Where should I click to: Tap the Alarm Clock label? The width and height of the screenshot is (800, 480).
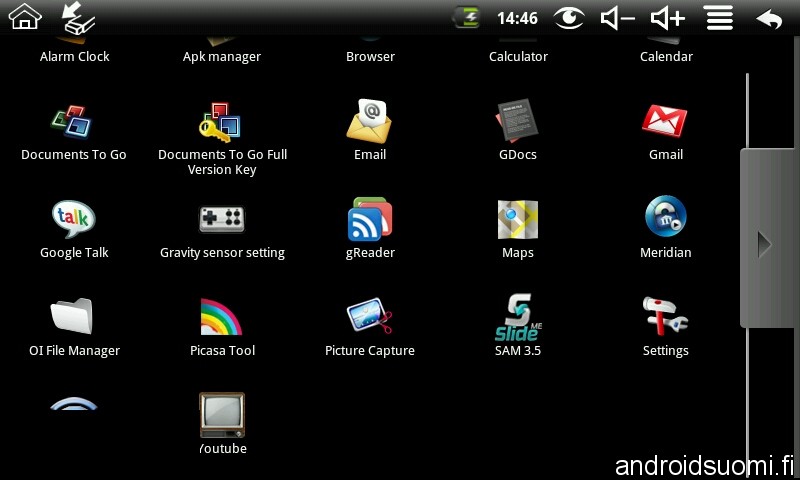click(x=74, y=57)
